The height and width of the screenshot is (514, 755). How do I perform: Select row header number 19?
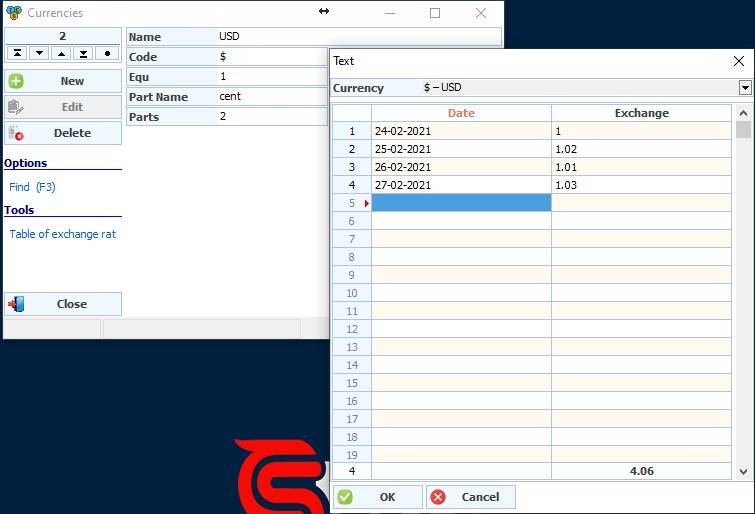point(352,455)
